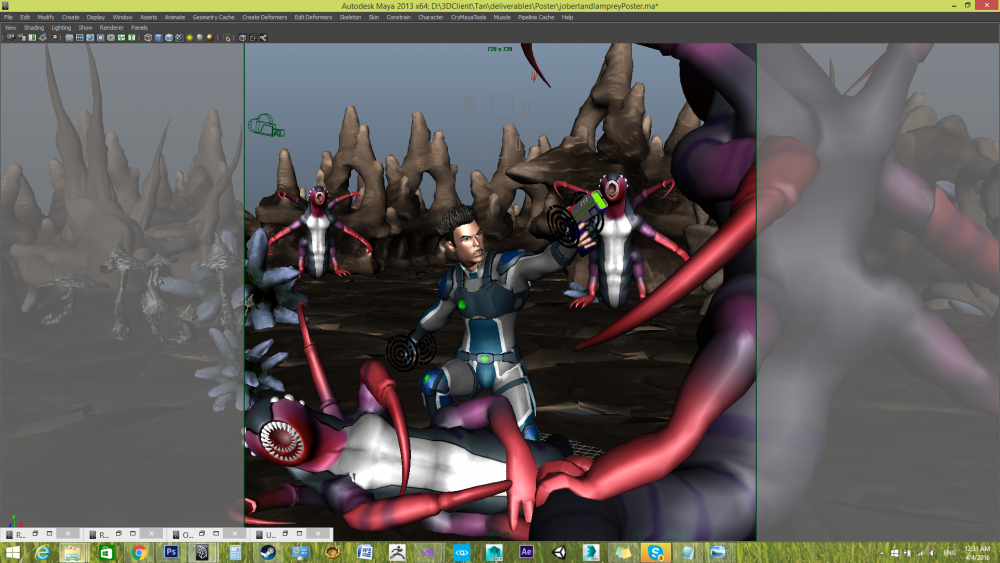Open Photoshop from the taskbar
Image resolution: width=1000 pixels, height=563 pixels.
[x=171, y=552]
